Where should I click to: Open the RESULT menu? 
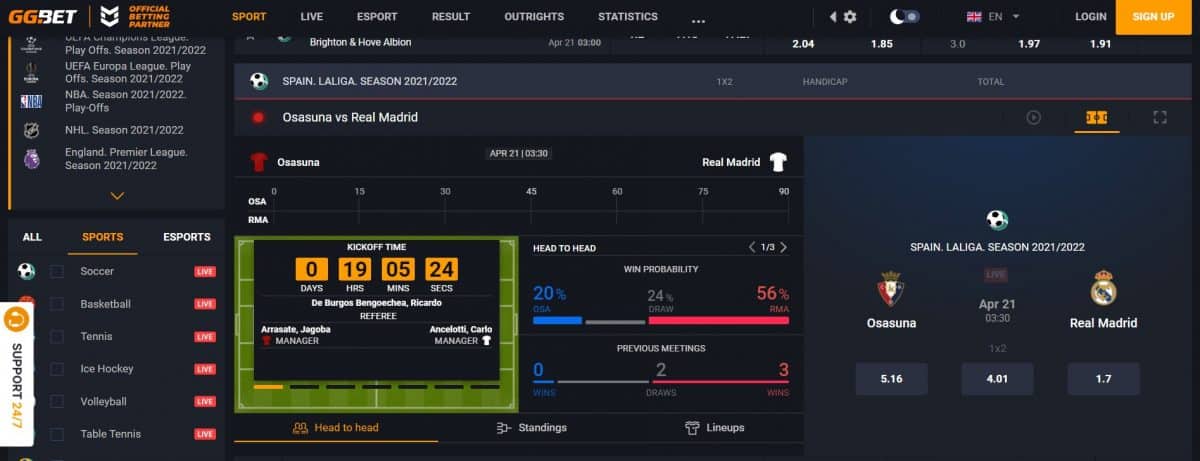click(x=451, y=17)
